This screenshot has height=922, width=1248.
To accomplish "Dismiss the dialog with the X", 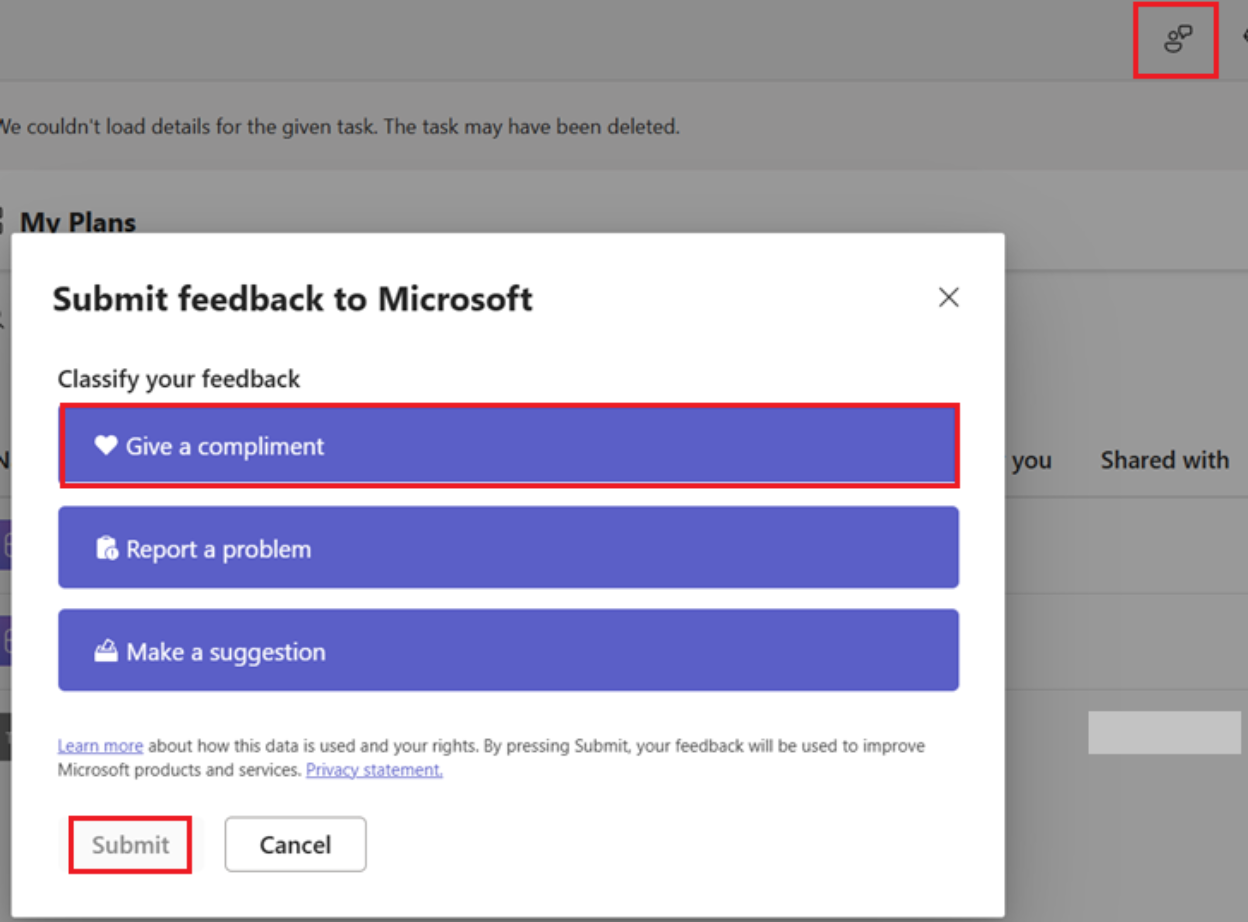I will coord(948,297).
